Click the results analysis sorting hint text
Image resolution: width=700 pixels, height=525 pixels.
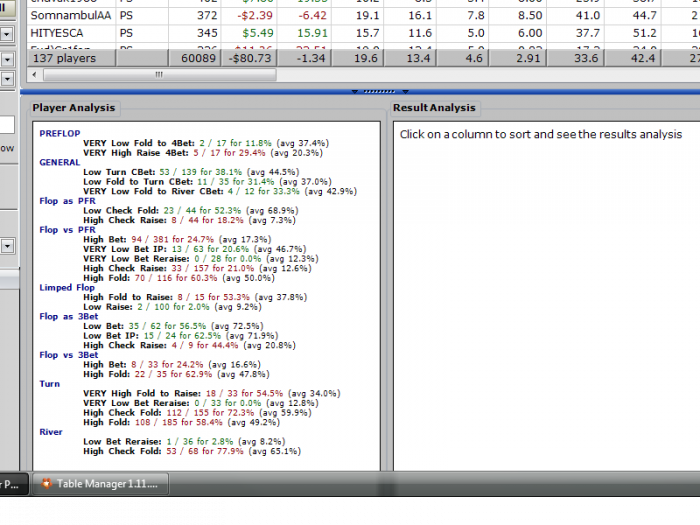[x=541, y=135]
